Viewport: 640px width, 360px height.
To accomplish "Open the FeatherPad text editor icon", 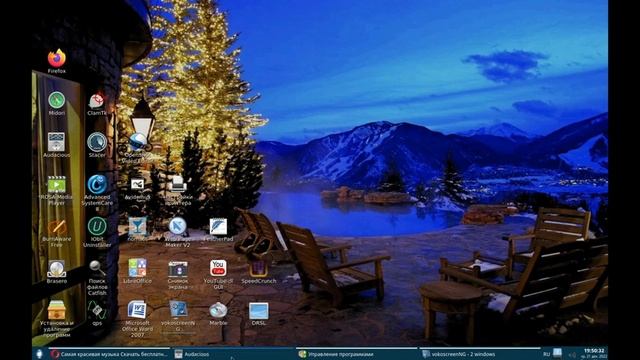I will pyautogui.click(x=218, y=227).
